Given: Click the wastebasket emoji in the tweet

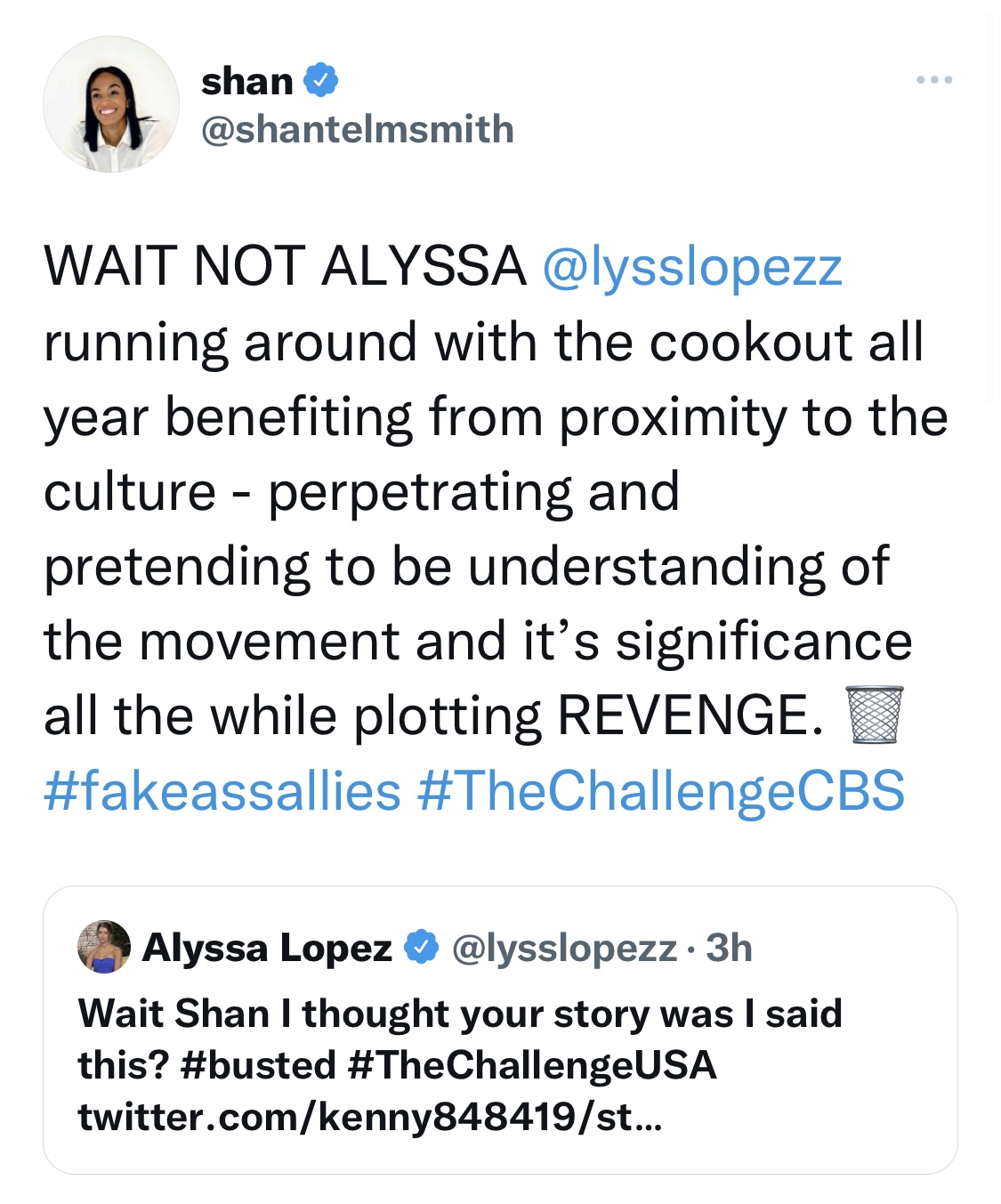Looking at the screenshot, I should click(x=874, y=715).
